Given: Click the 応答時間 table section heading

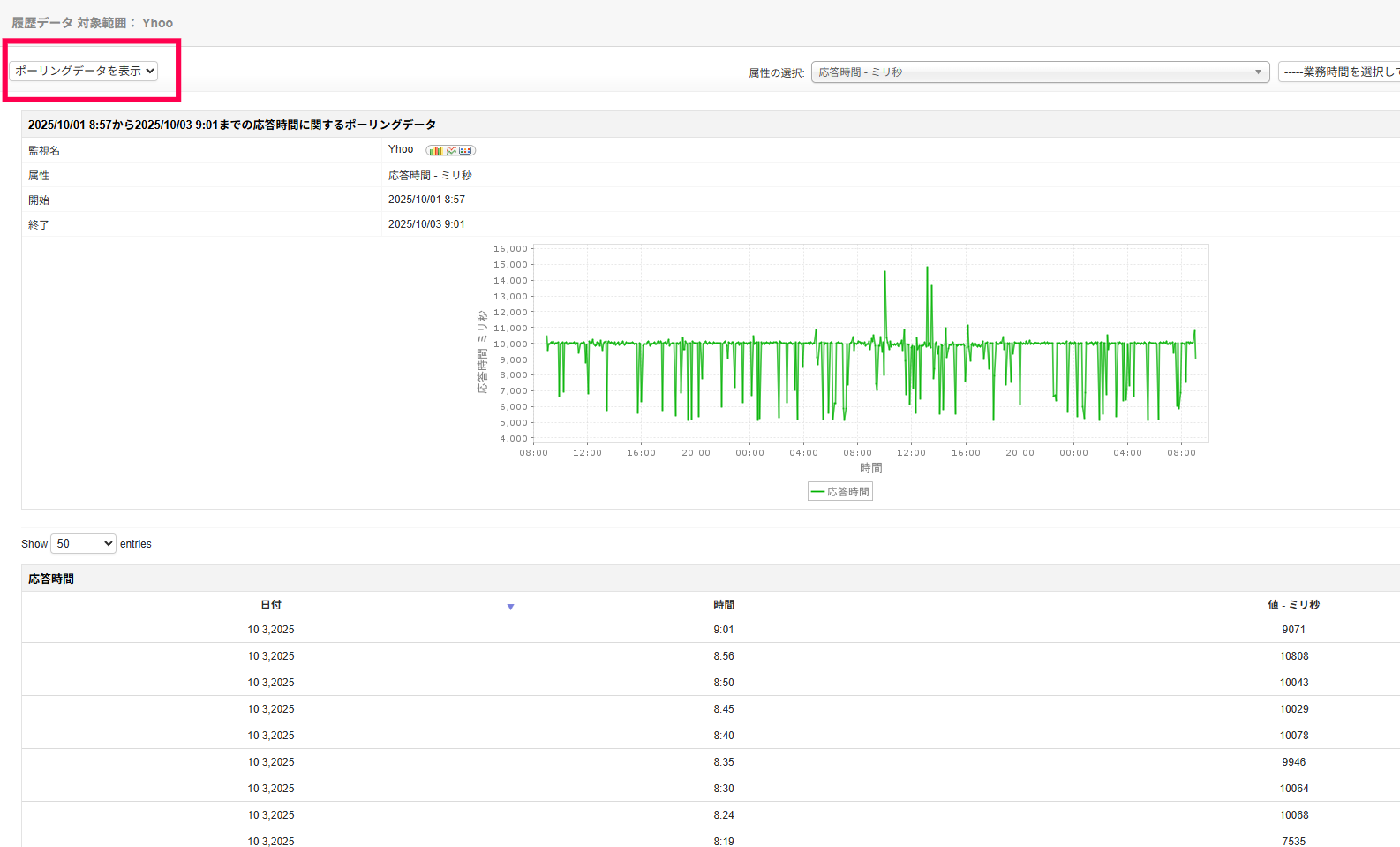Looking at the screenshot, I should coord(51,579).
